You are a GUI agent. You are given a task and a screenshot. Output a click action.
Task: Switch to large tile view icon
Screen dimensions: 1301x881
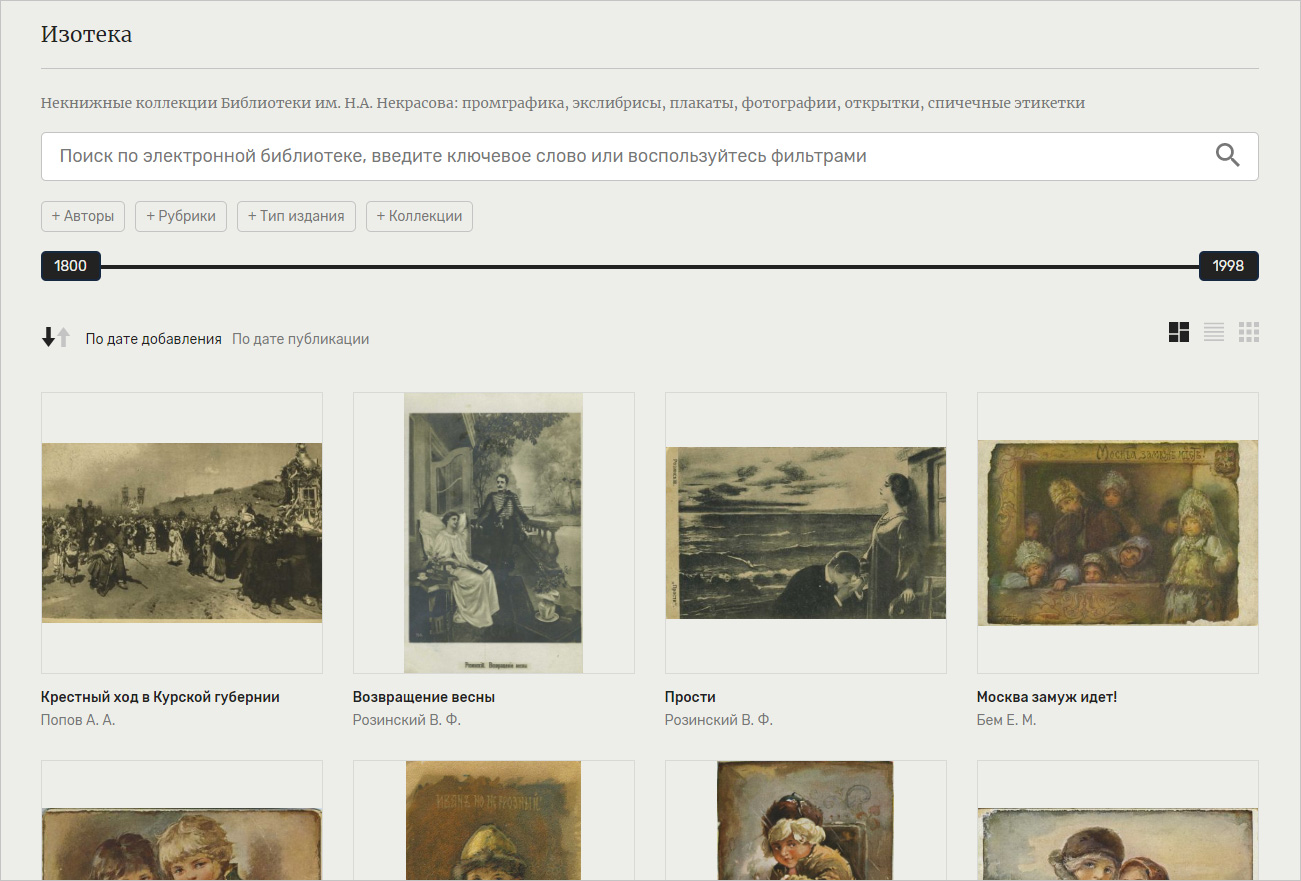coord(1179,333)
